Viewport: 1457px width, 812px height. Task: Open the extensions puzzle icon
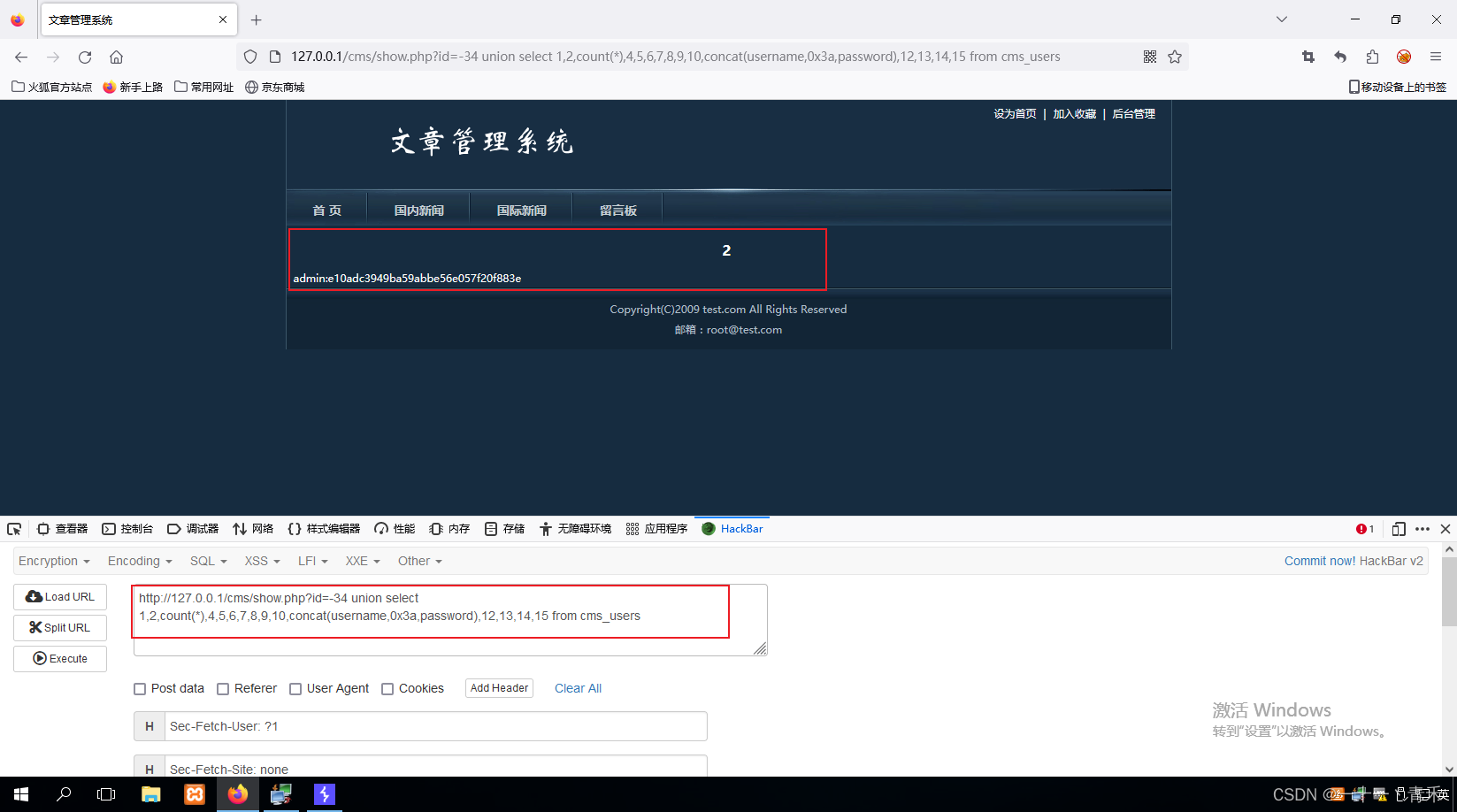1372,57
